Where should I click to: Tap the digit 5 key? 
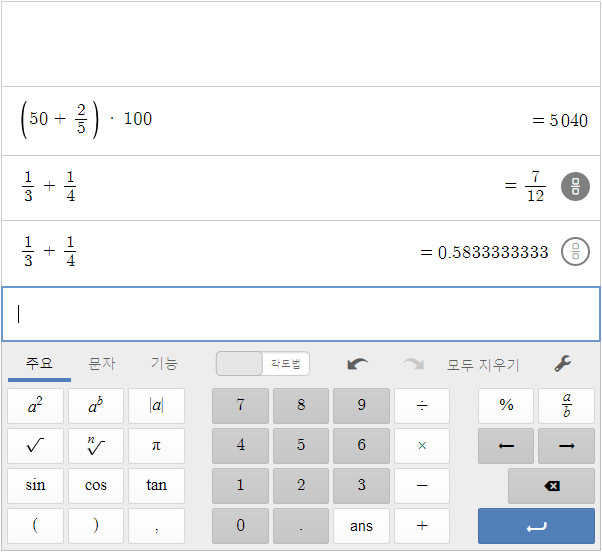[301, 446]
